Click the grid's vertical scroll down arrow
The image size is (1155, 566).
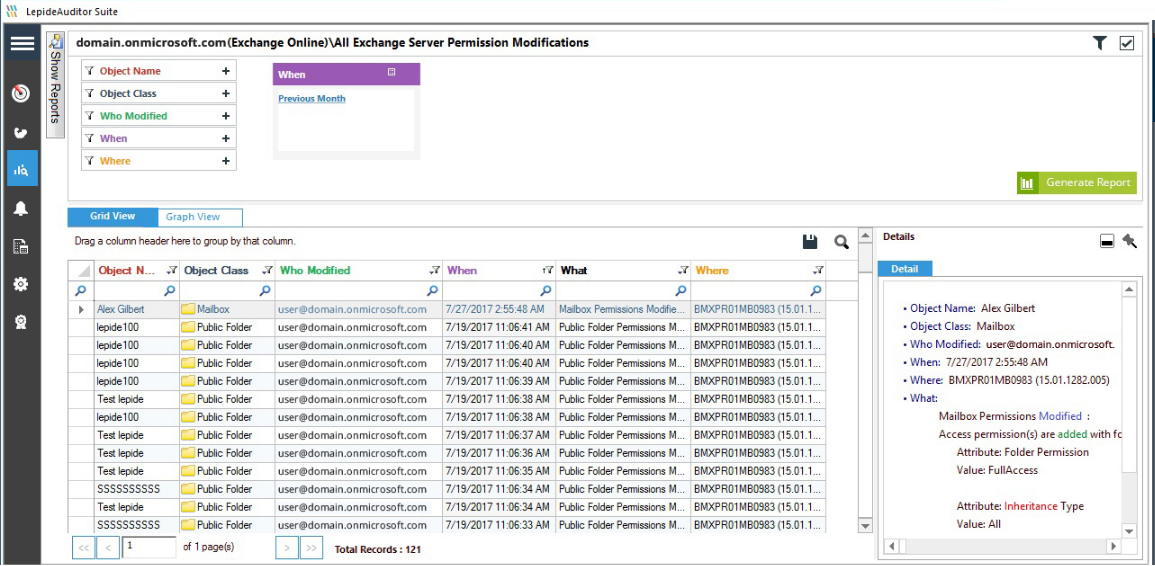pyautogui.click(x=865, y=525)
